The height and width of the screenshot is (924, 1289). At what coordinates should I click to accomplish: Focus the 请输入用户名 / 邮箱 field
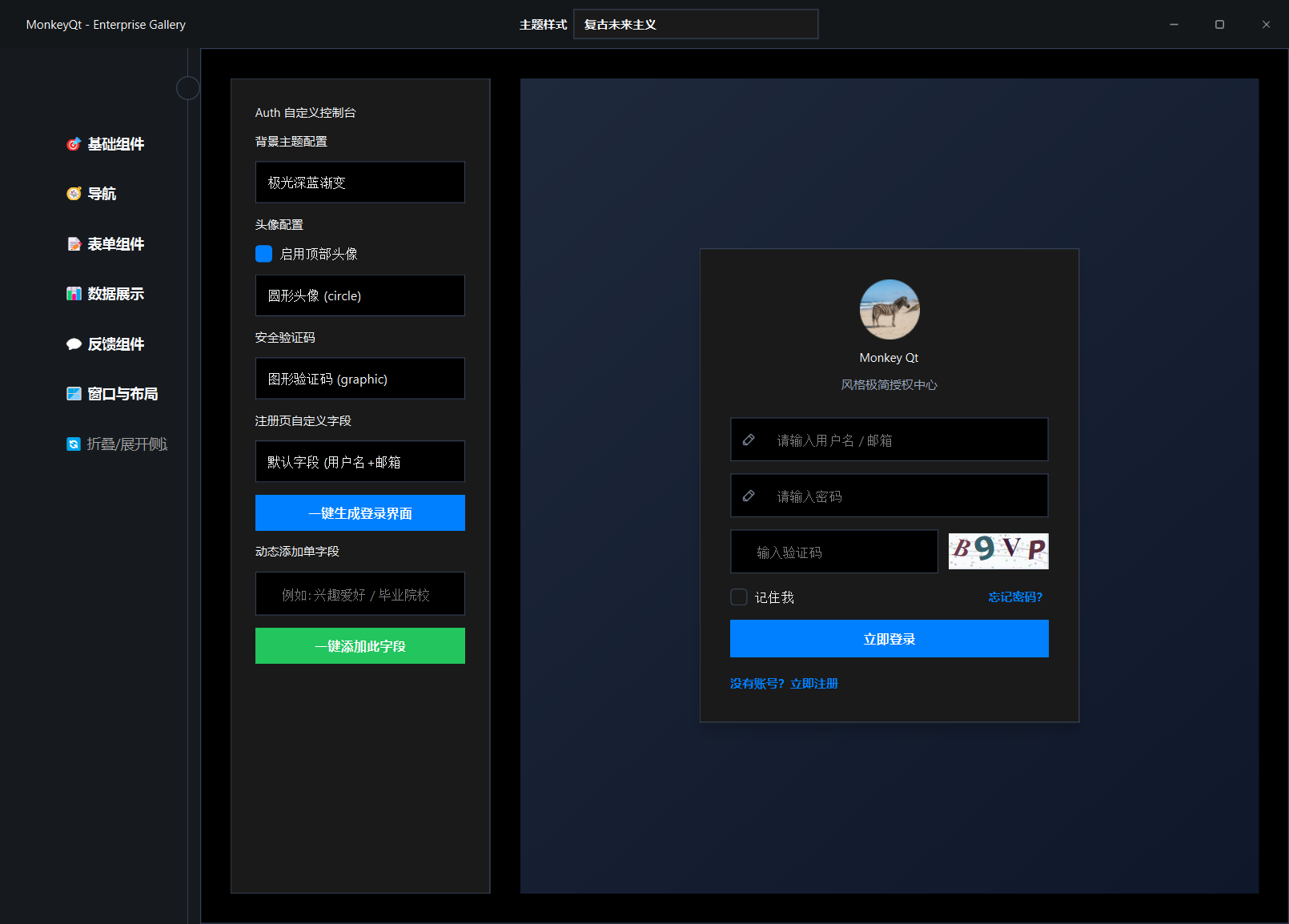[889, 440]
